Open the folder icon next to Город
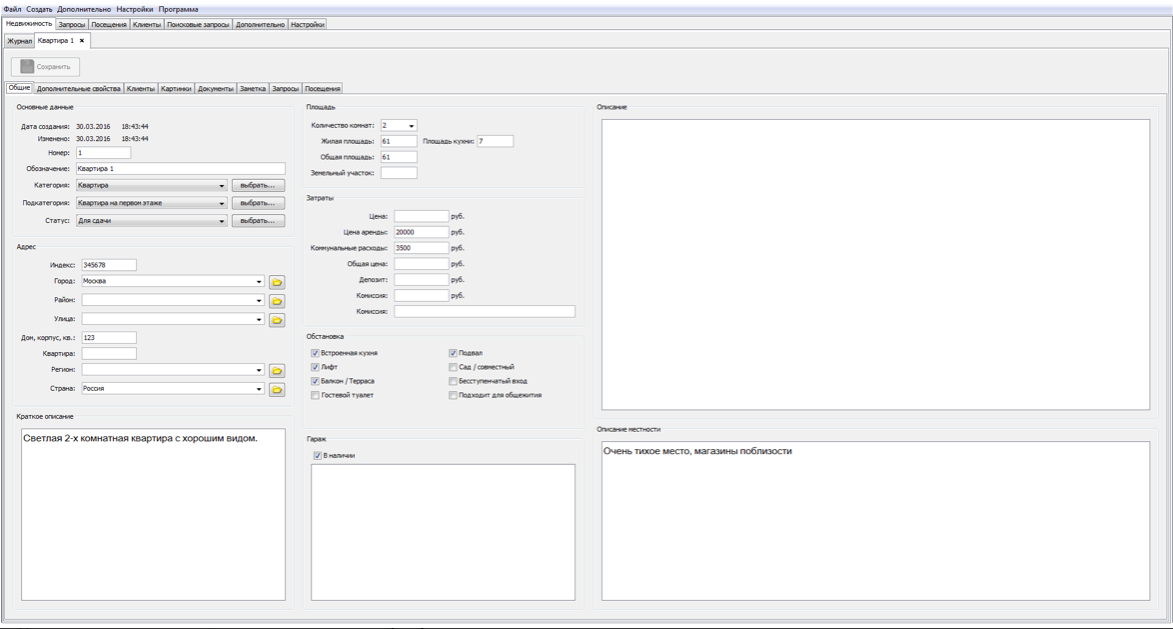 coord(277,282)
